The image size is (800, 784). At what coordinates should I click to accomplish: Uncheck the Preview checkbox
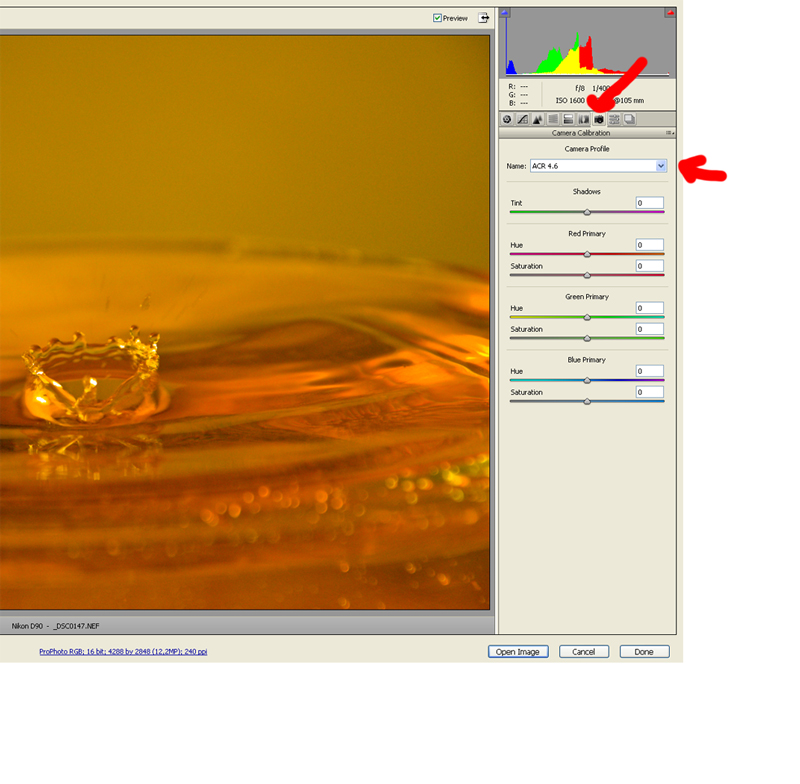coord(438,18)
